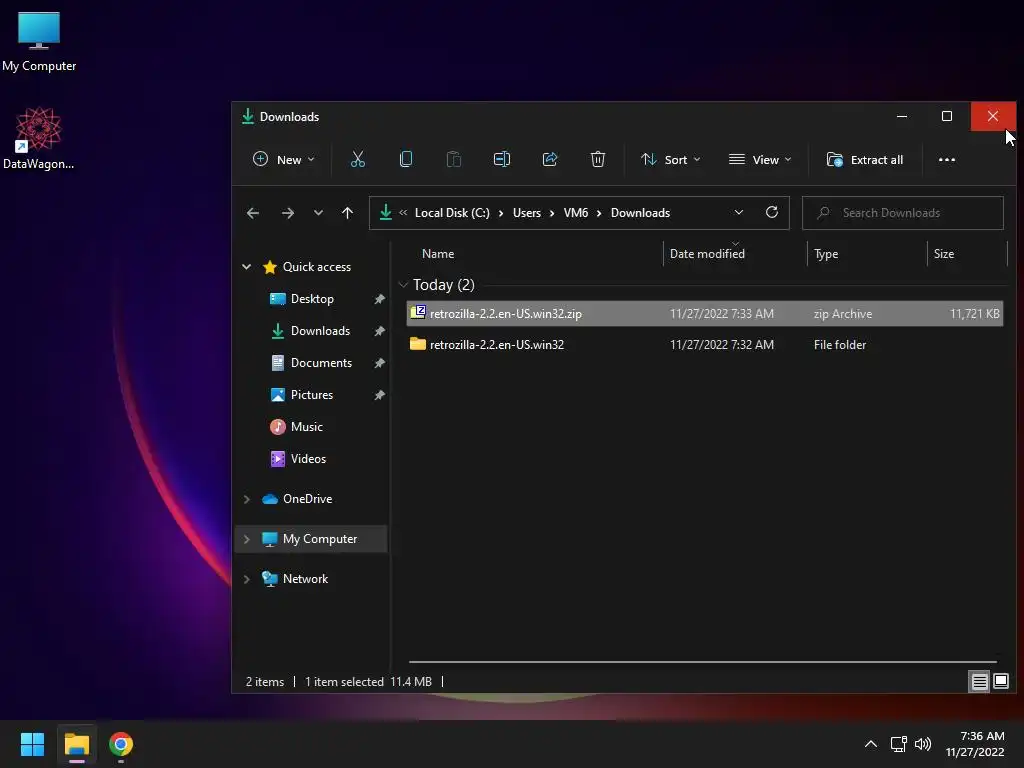Click the Rename icon in toolbar
The height and width of the screenshot is (768, 1024).
(502, 159)
